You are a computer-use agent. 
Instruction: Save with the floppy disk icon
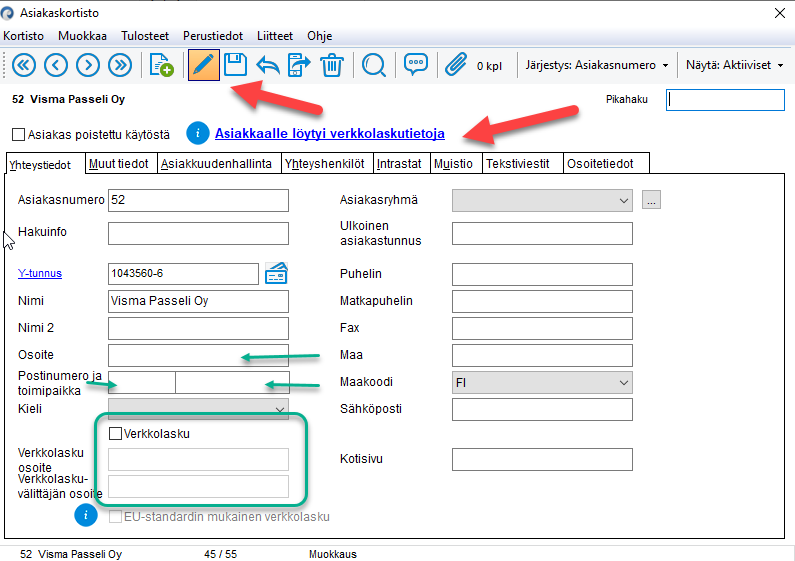point(235,65)
